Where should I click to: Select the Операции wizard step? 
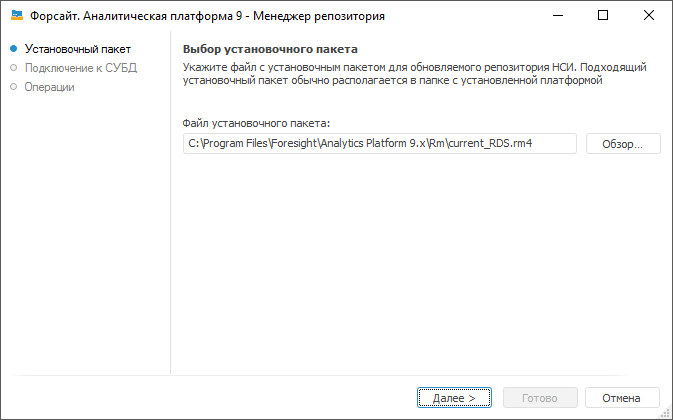pos(49,87)
